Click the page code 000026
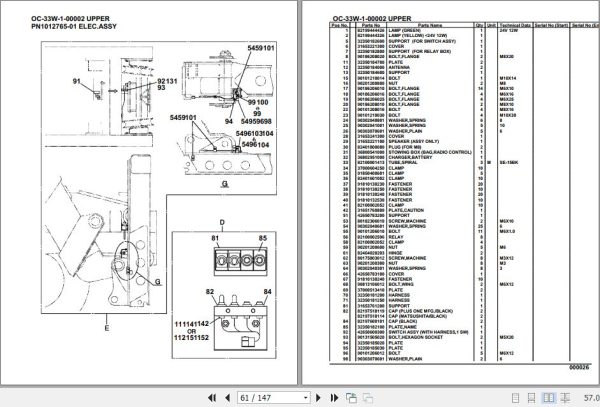The image size is (600, 407). (x=579, y=367)
